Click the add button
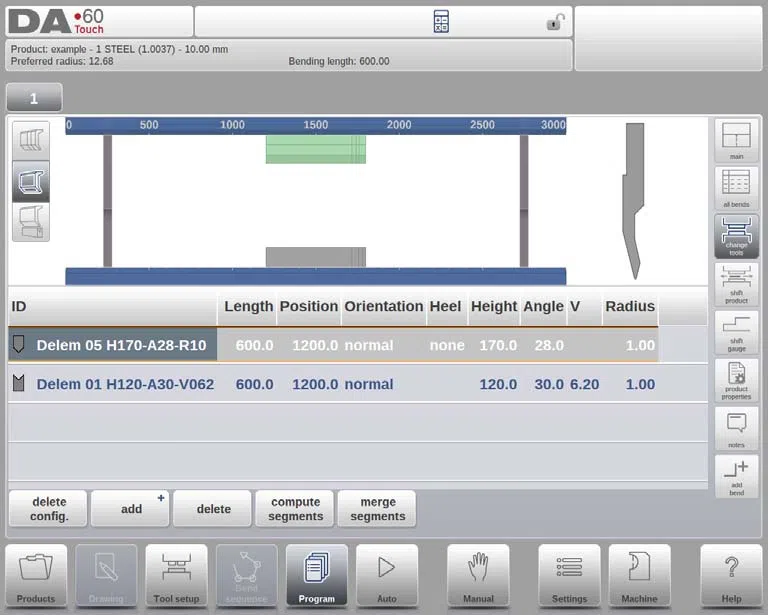This screenshot has width=768, height=615. click(x=130, y=509)
